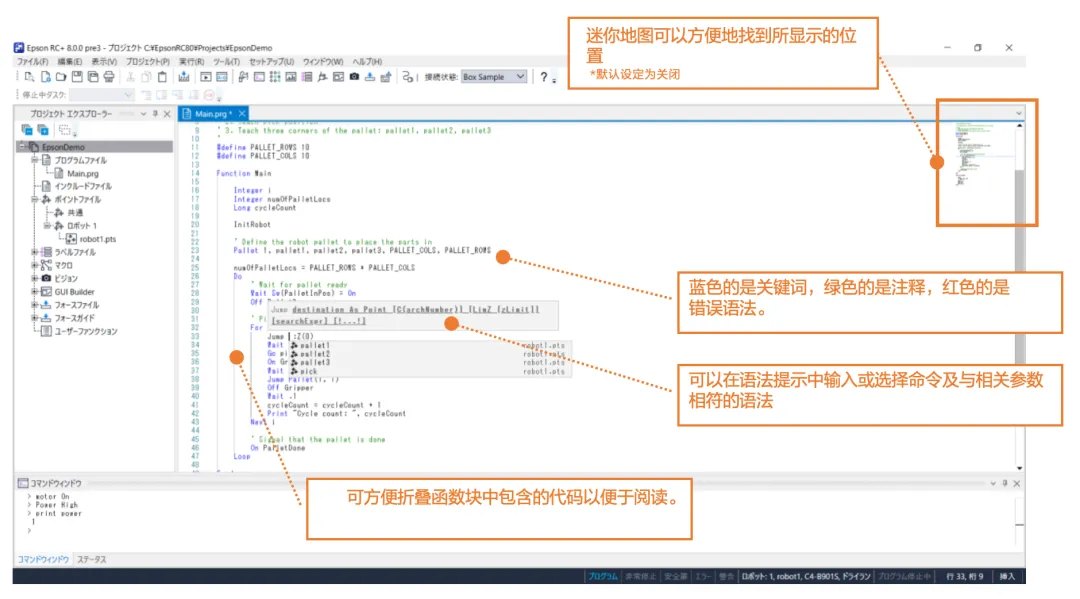The image size is (1080, 599).
Task: Close the Main.prg editor tab
Action: click(x=242, y=114)
